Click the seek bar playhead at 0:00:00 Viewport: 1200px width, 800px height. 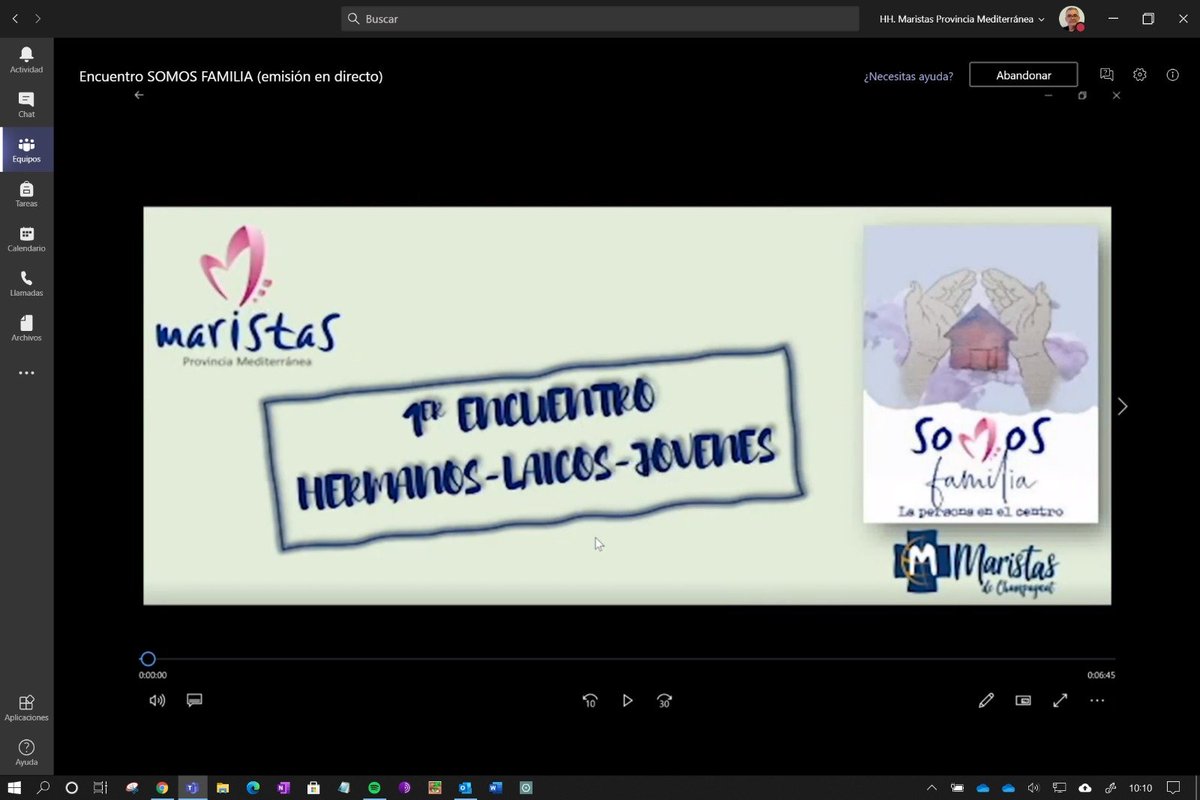148,658
